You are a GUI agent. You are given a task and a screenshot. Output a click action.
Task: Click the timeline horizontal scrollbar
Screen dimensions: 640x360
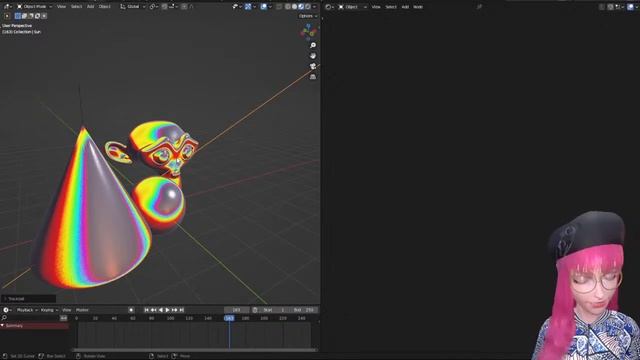pos(194,350)
